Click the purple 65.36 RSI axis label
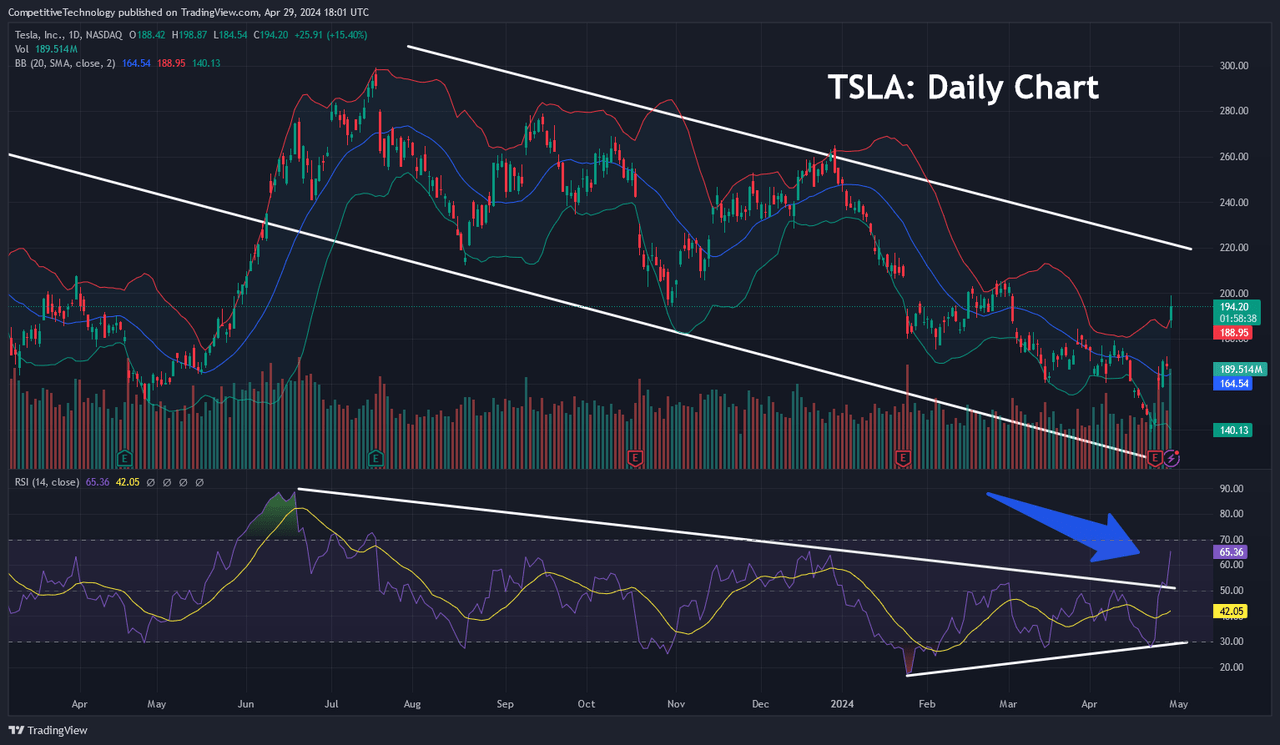1280x745 pixels. click(1232, 551)
